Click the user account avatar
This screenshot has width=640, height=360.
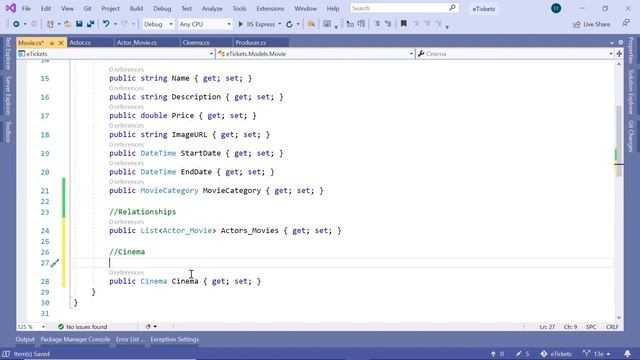coord(556,8)
